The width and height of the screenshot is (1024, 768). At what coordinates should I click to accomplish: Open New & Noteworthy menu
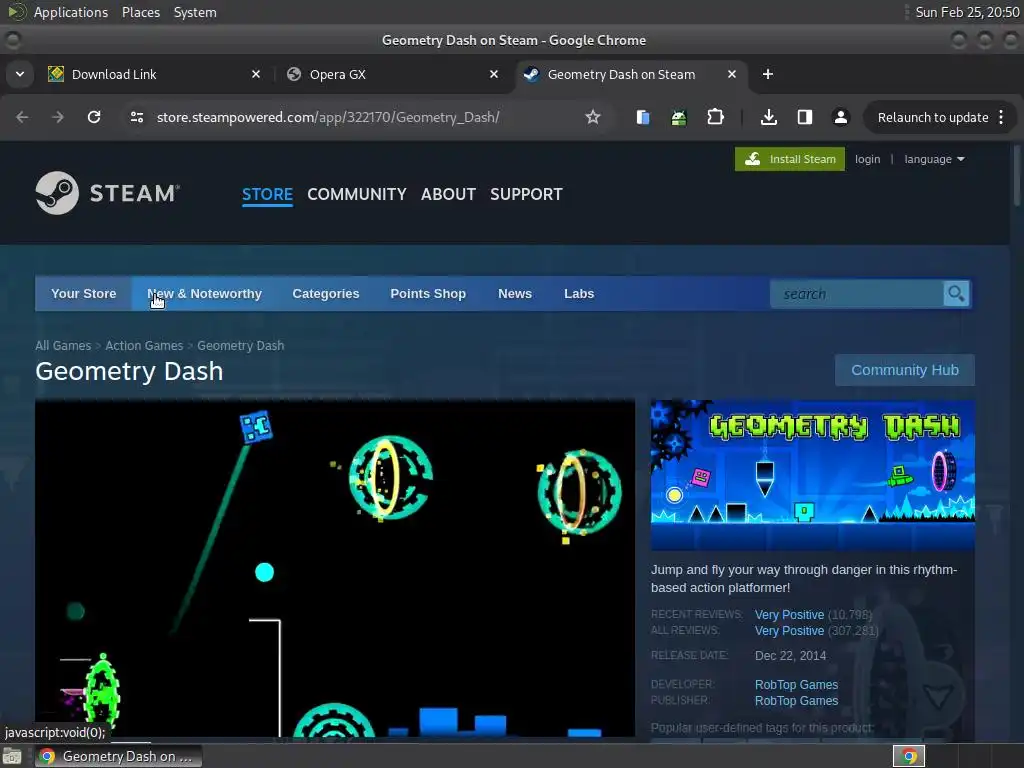click(204, 293)
